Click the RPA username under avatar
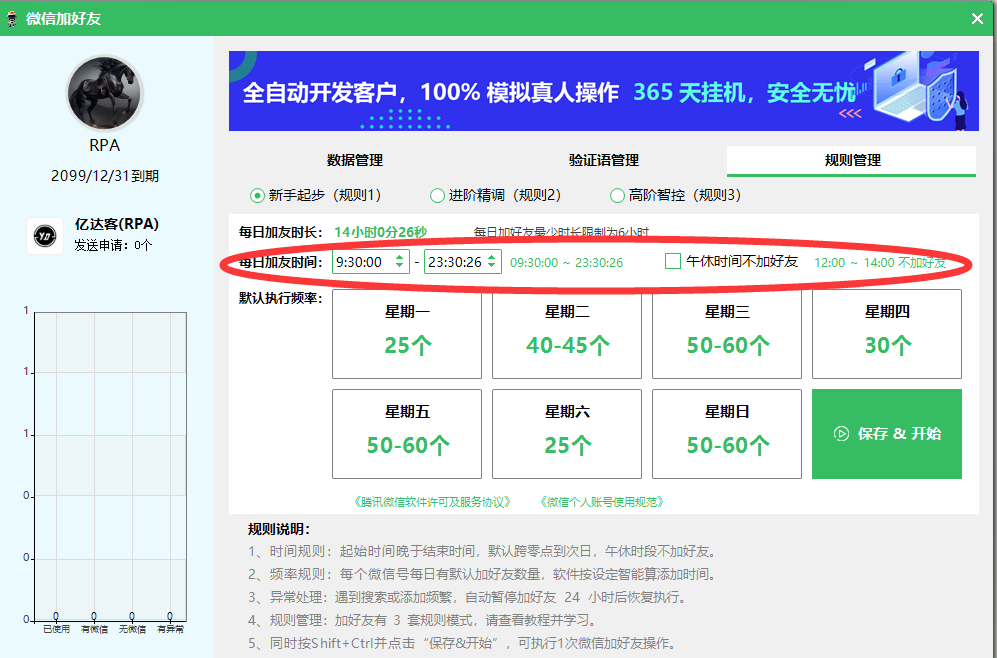This screenshot has height=658, width=997. (105, 146)
